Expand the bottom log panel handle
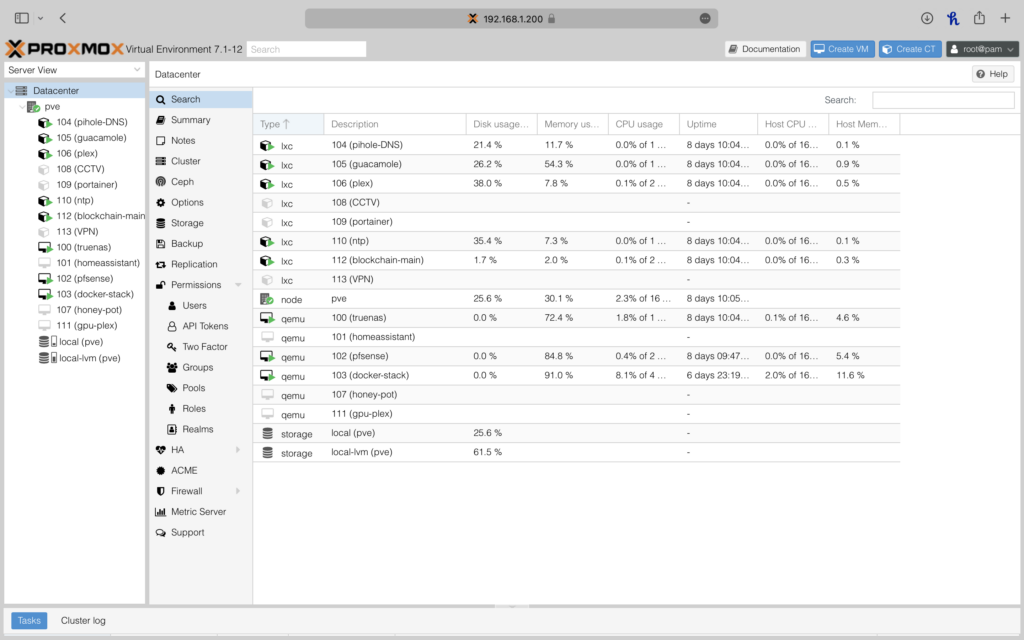This screenshot has height=640, width=1024. (512, 607)
